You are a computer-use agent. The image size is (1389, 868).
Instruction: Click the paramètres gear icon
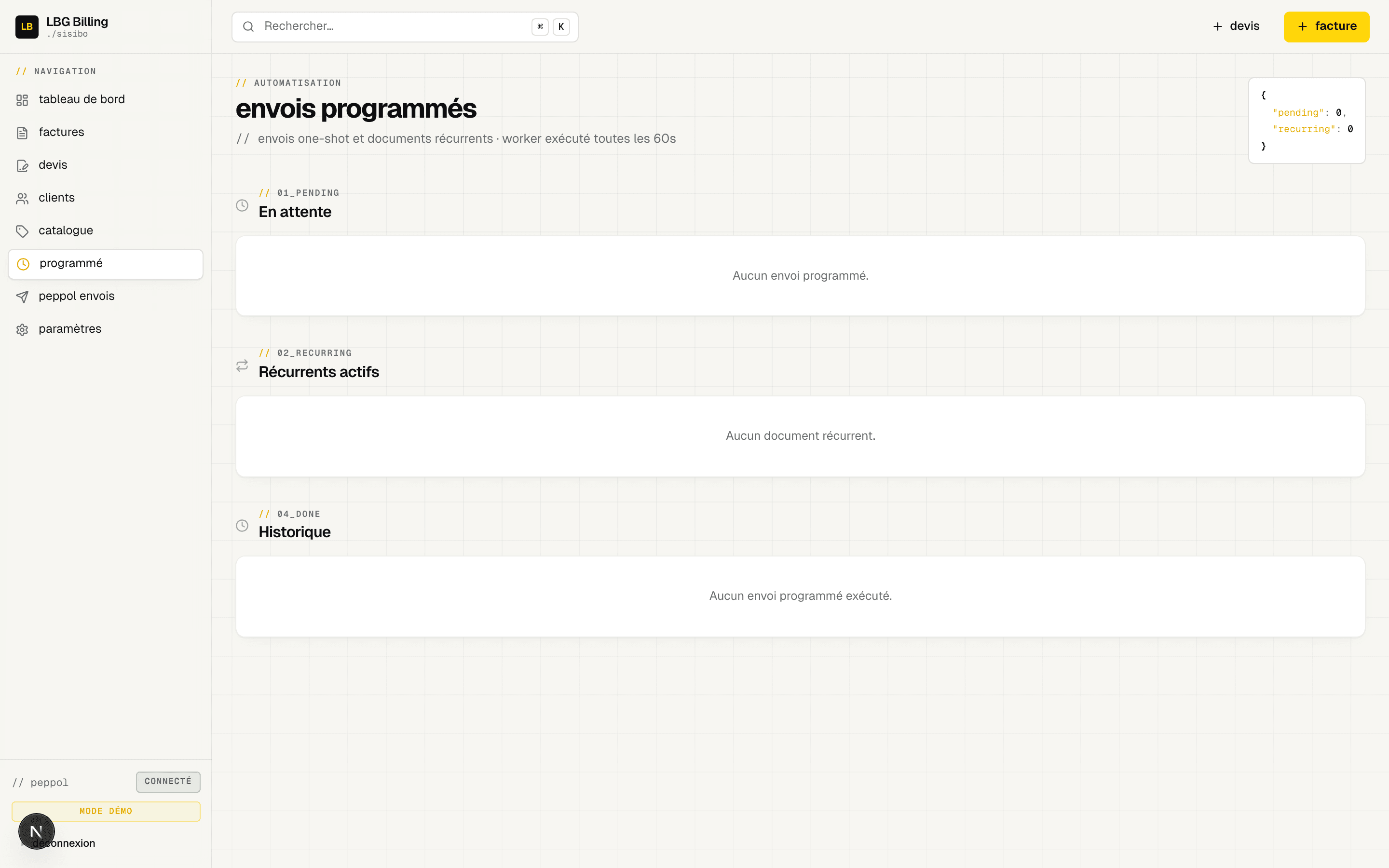22,329
